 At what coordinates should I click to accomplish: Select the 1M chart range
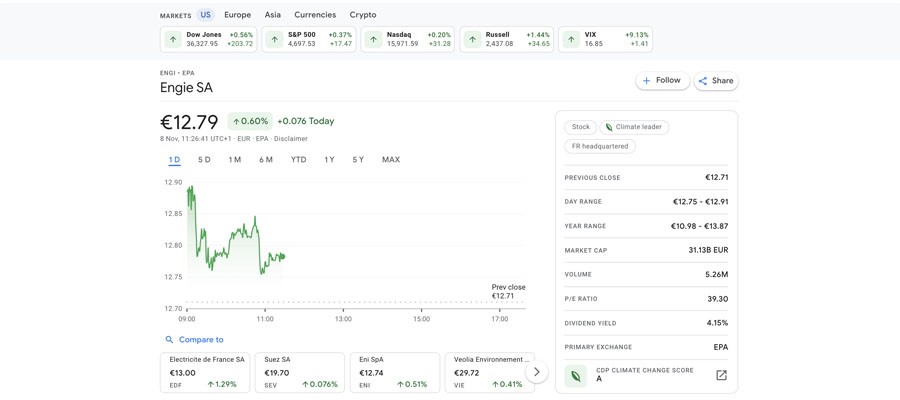pyautogui.click(x=234, y=160)
